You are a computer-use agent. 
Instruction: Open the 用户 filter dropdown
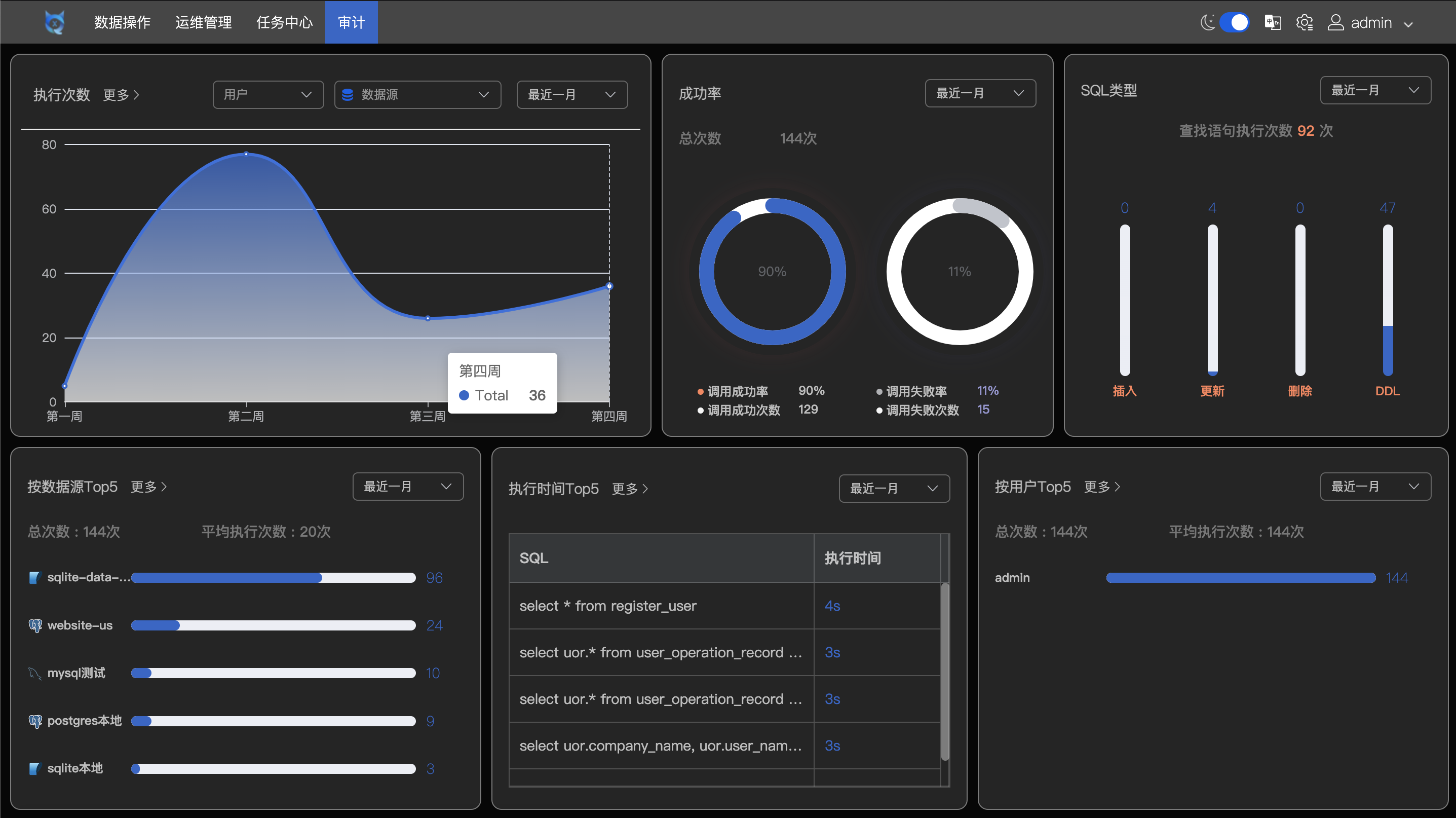pyautogui.click(x=268, y=94)
